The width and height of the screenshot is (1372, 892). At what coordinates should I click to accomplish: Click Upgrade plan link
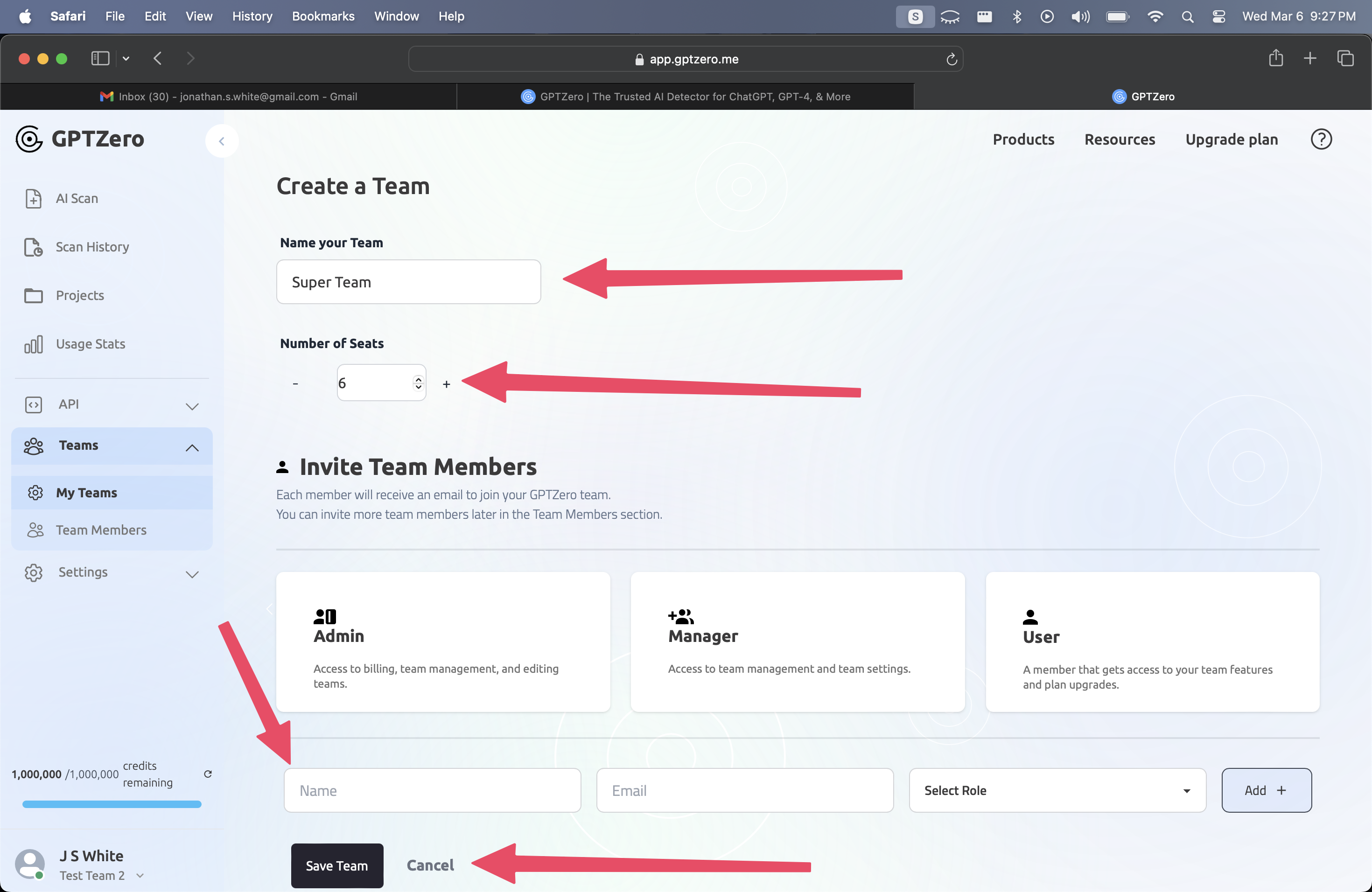pos(1232,139)
